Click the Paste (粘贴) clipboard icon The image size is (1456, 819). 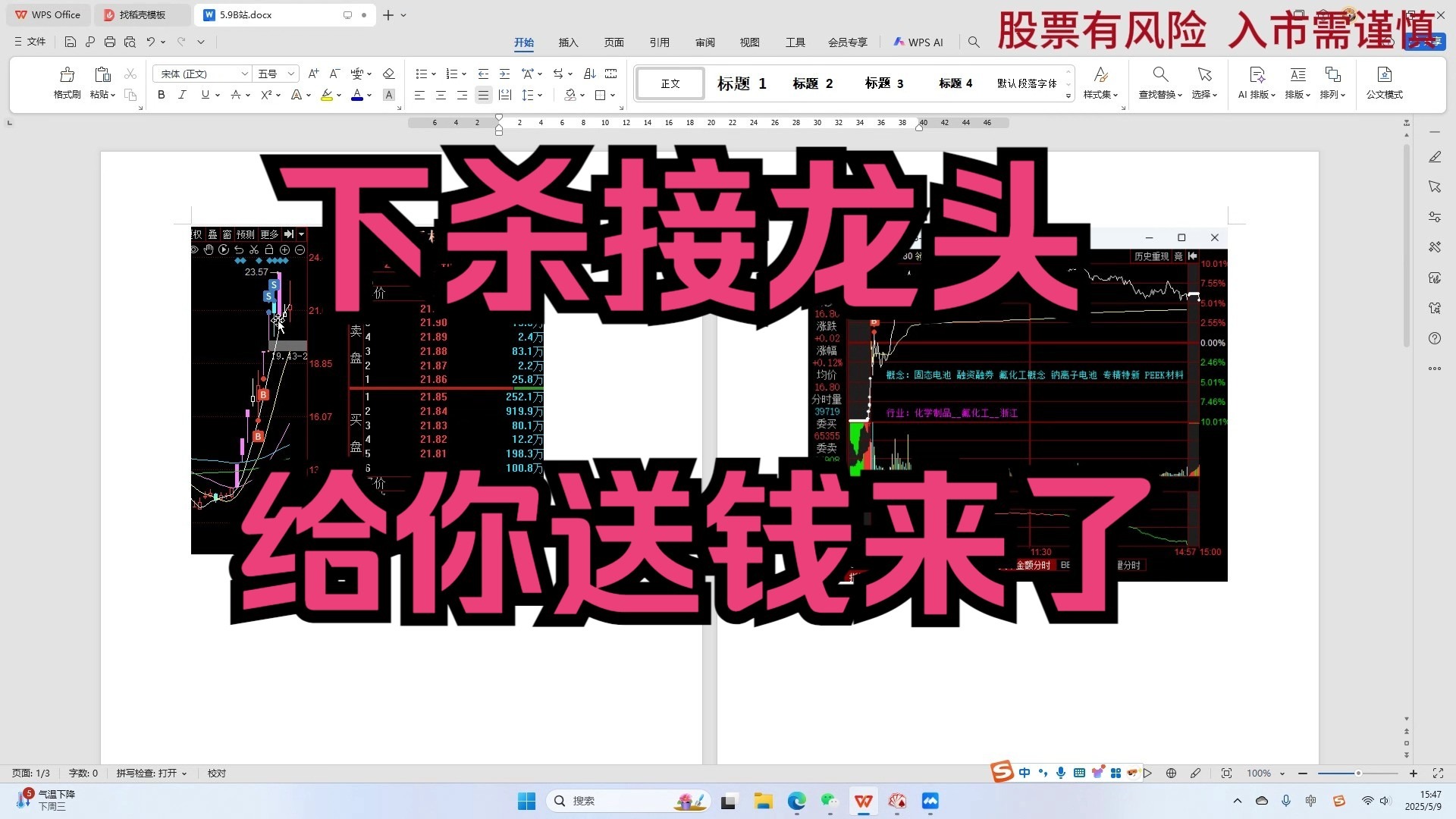[x=102, y=74]
